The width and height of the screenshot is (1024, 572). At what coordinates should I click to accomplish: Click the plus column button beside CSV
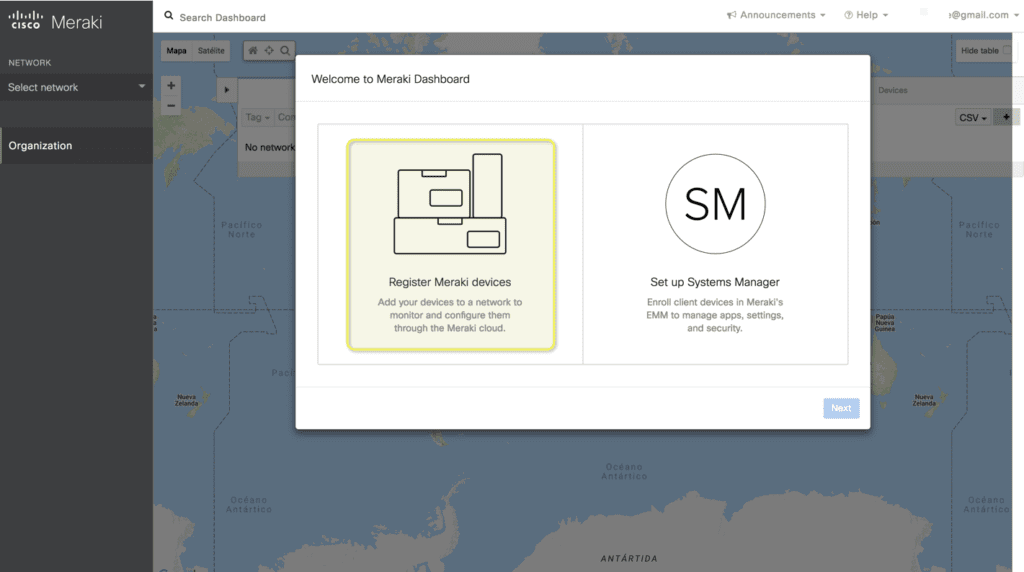[x=1006, y=117]
